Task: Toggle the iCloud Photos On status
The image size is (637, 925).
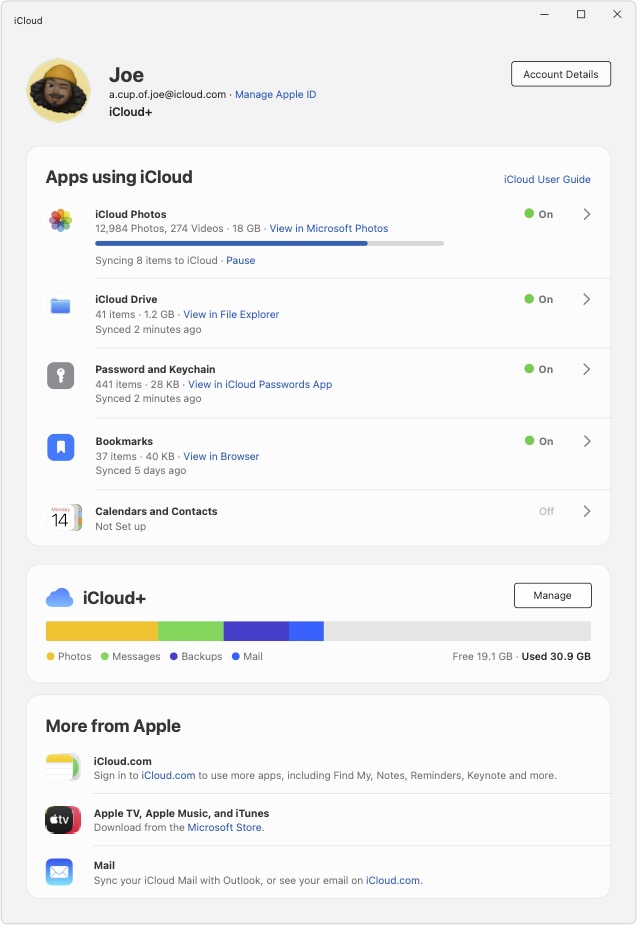Action: coord(538,214)
